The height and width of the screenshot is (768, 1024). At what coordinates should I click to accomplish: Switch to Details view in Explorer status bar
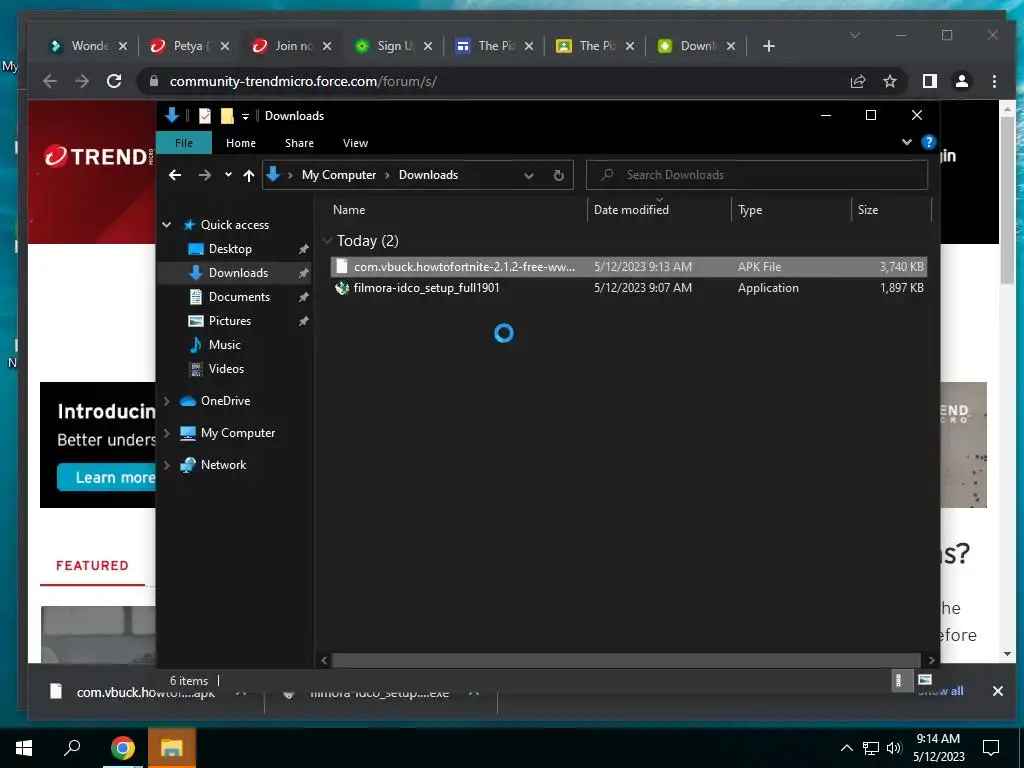click(x=899, y=680)
